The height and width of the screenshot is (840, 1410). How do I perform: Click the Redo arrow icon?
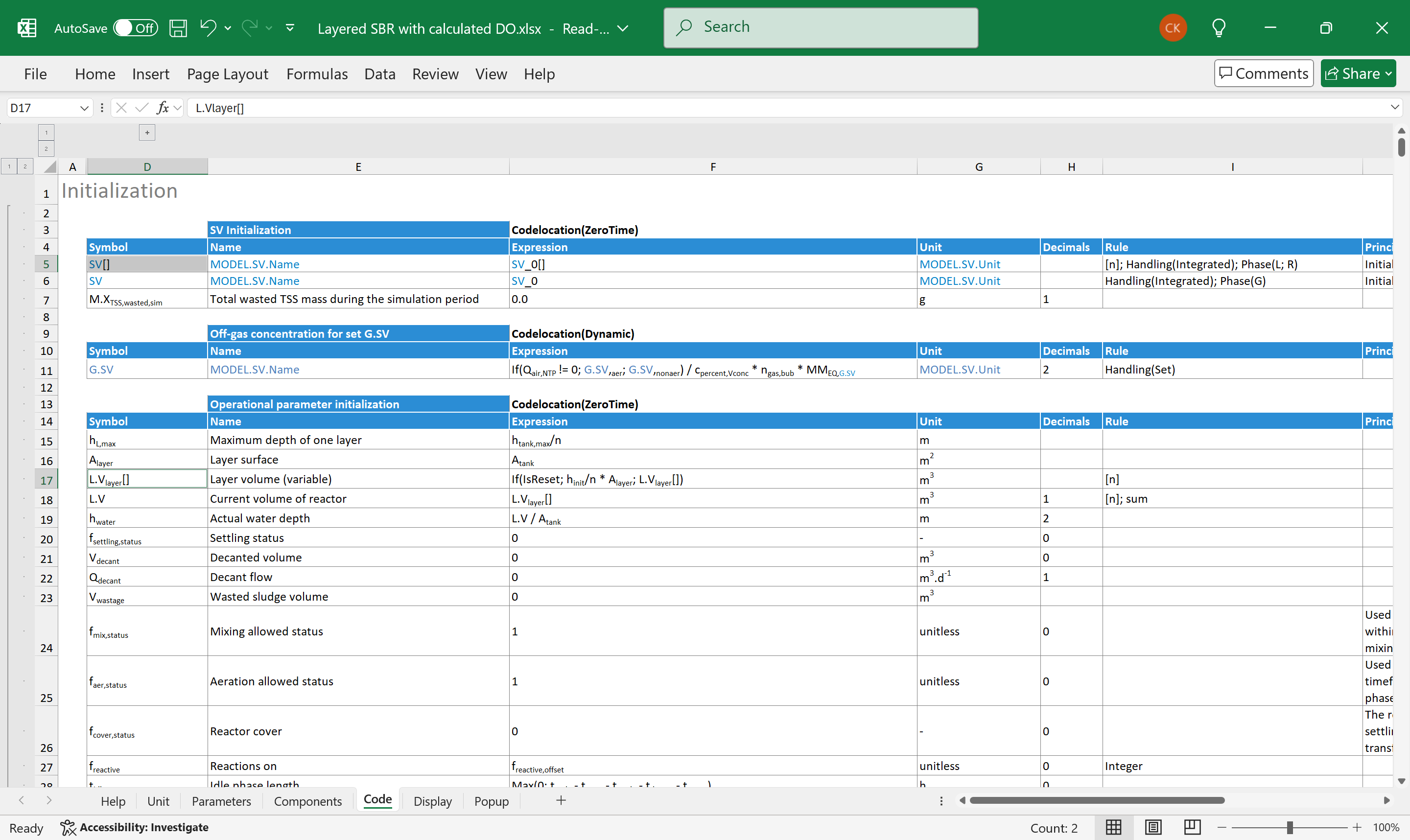tap(250, 27)
